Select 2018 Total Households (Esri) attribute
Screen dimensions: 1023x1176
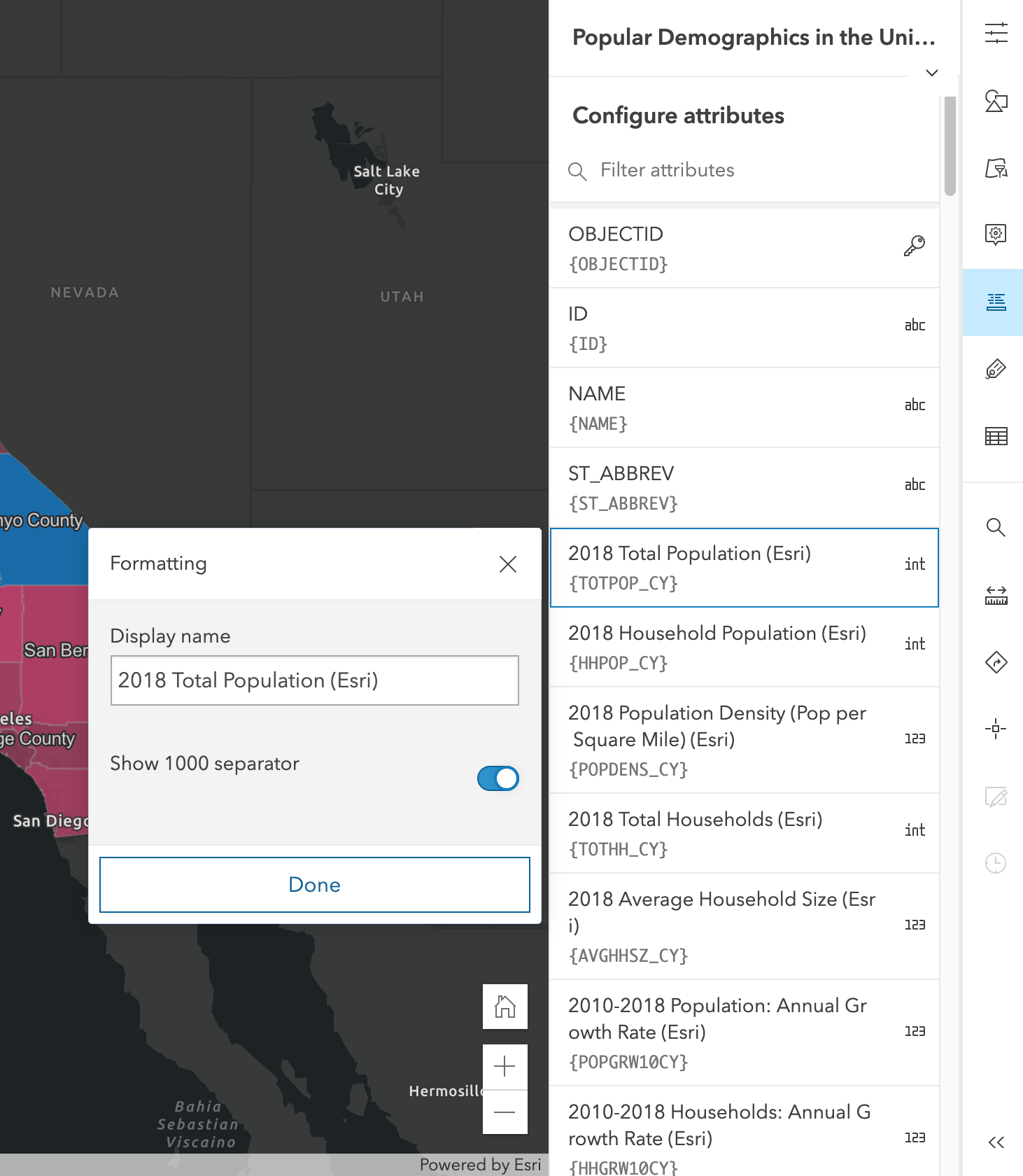(x=745, y=834)
